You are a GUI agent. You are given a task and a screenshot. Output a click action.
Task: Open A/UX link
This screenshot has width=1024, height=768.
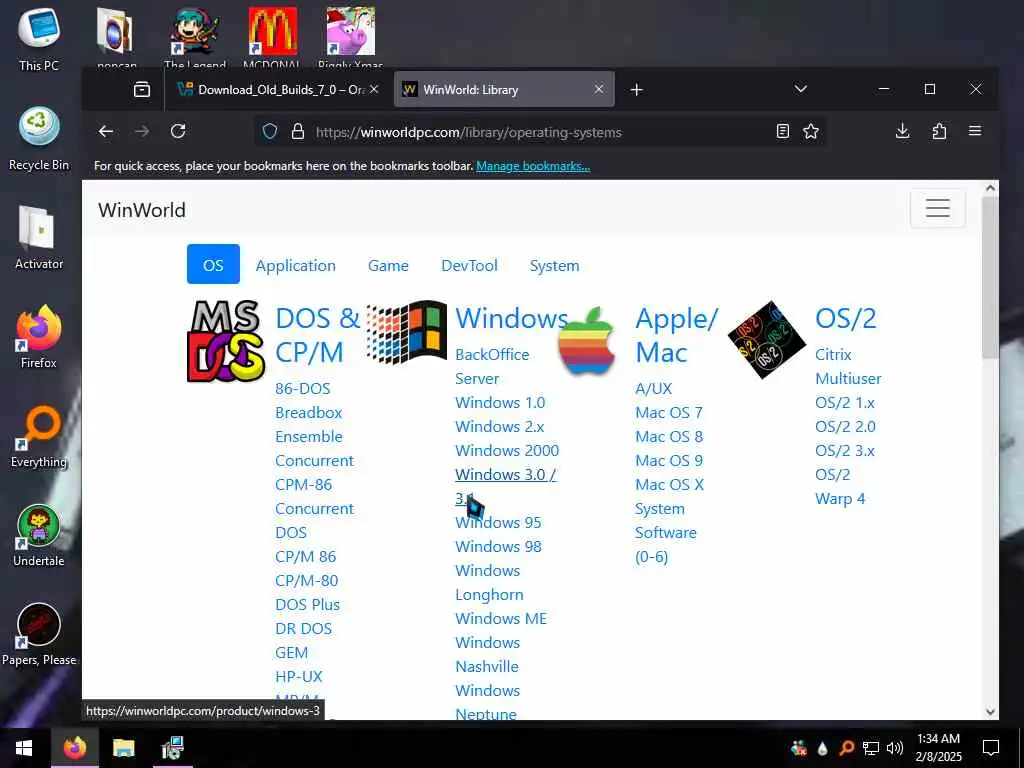pyautogui.click(x=654, y=389)
